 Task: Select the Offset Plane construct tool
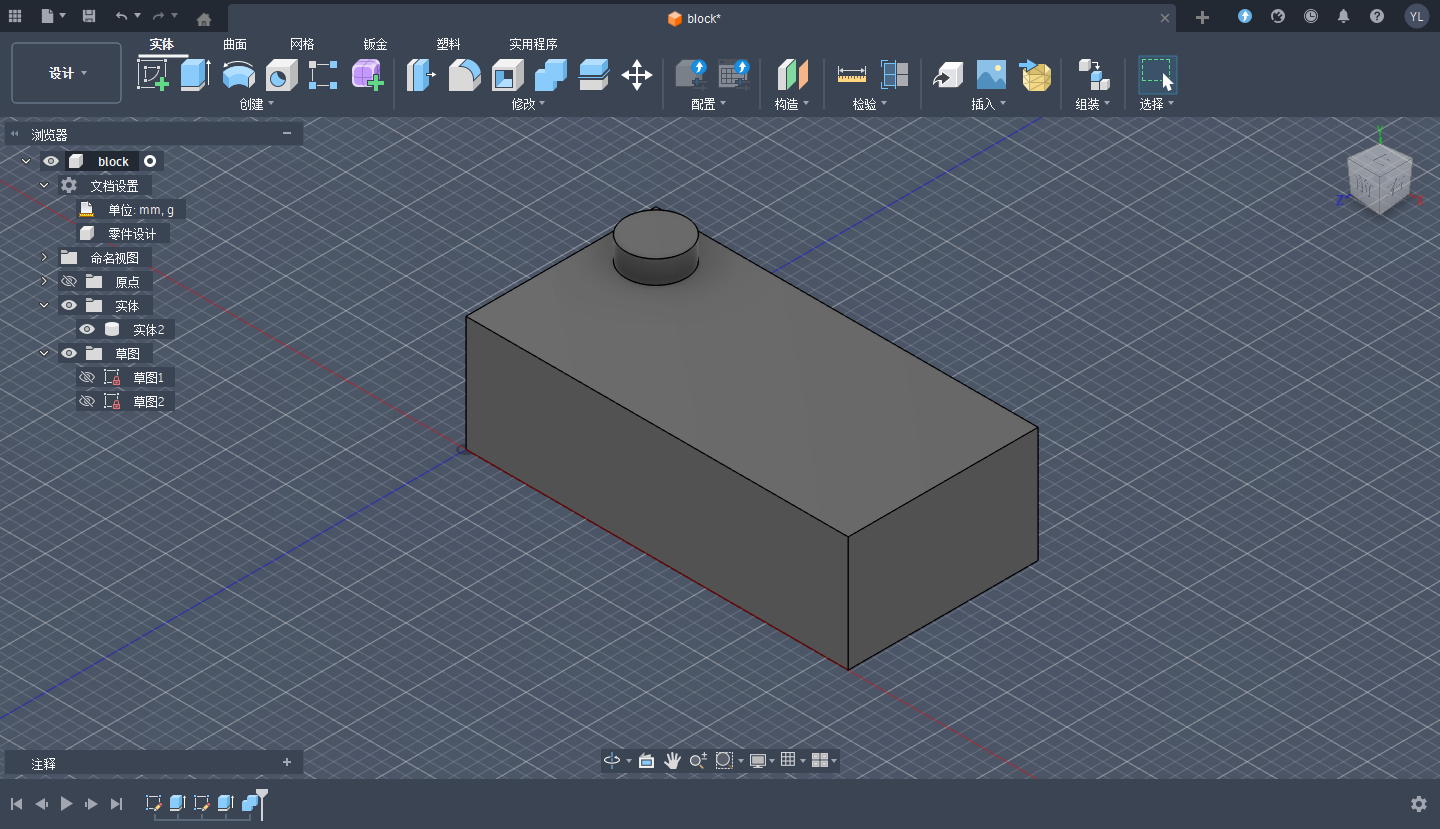(x=792, y=75)
